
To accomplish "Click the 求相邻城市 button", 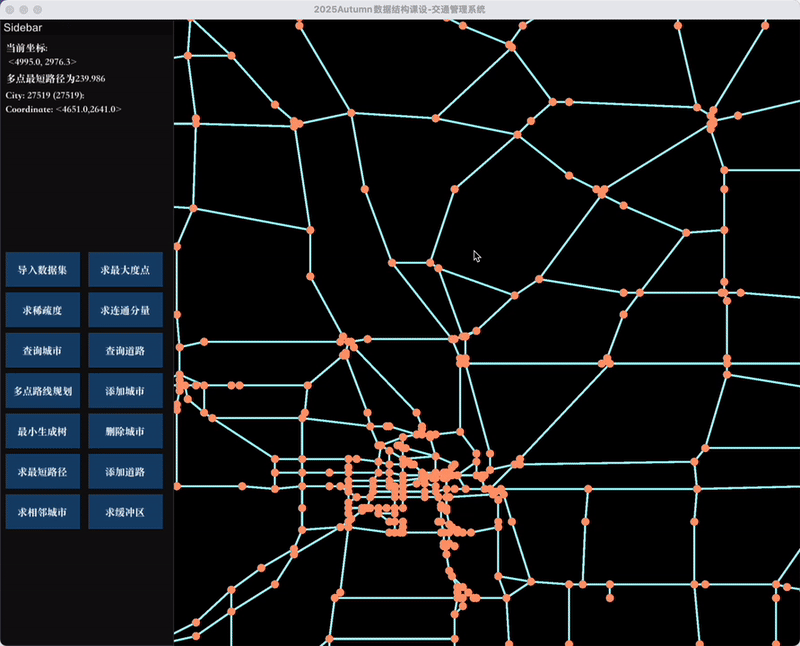I will click(x=43, y=512).
